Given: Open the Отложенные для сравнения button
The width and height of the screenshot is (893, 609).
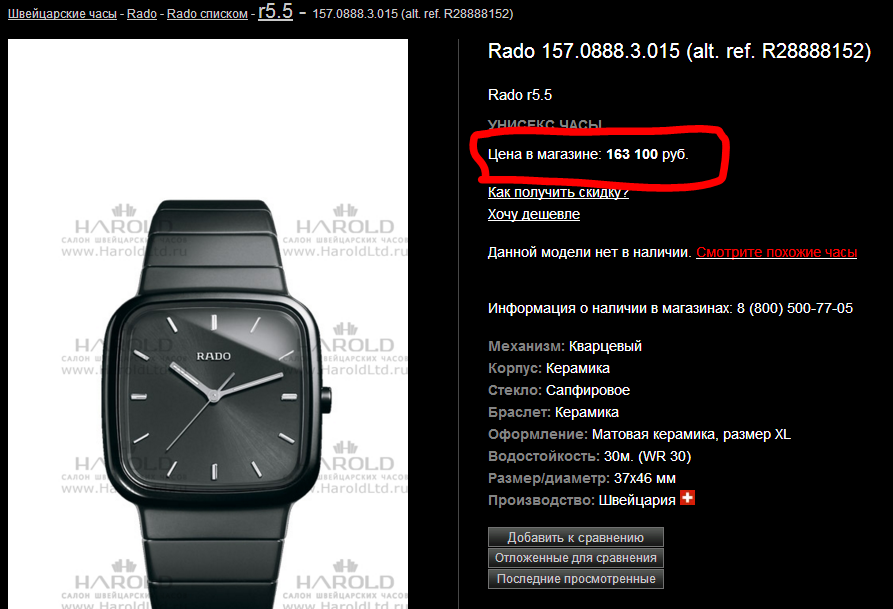Looking at the screenshot, I should [576, 558].
